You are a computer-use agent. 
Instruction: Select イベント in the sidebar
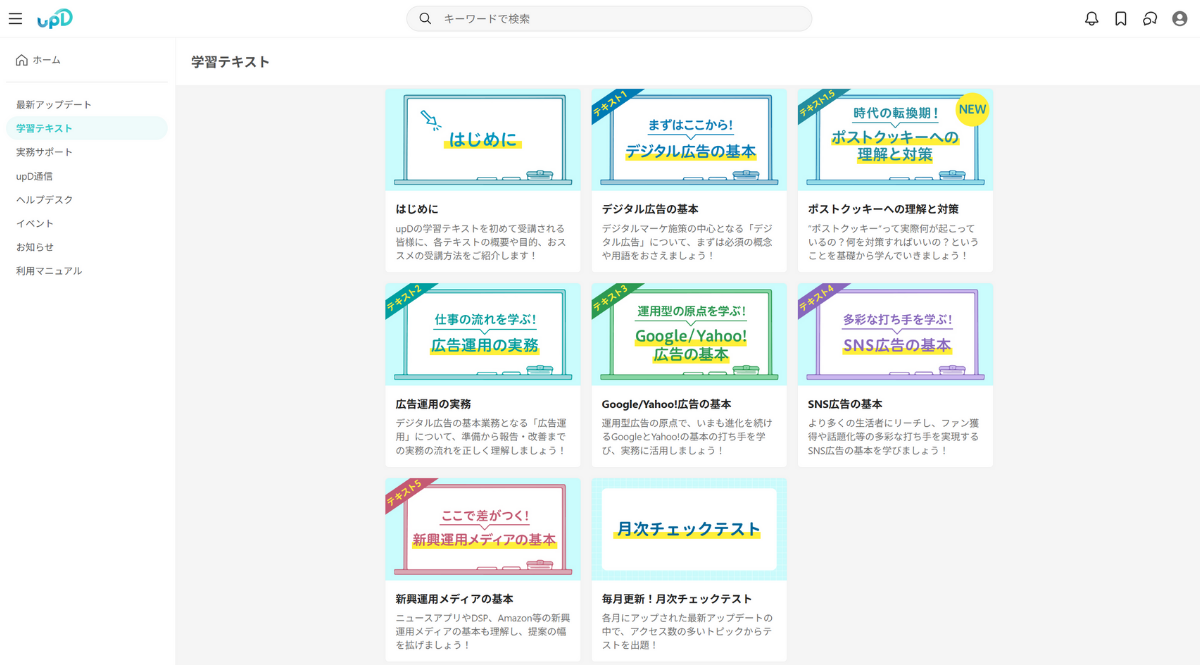pyautogui.click(x=35, y=224)
